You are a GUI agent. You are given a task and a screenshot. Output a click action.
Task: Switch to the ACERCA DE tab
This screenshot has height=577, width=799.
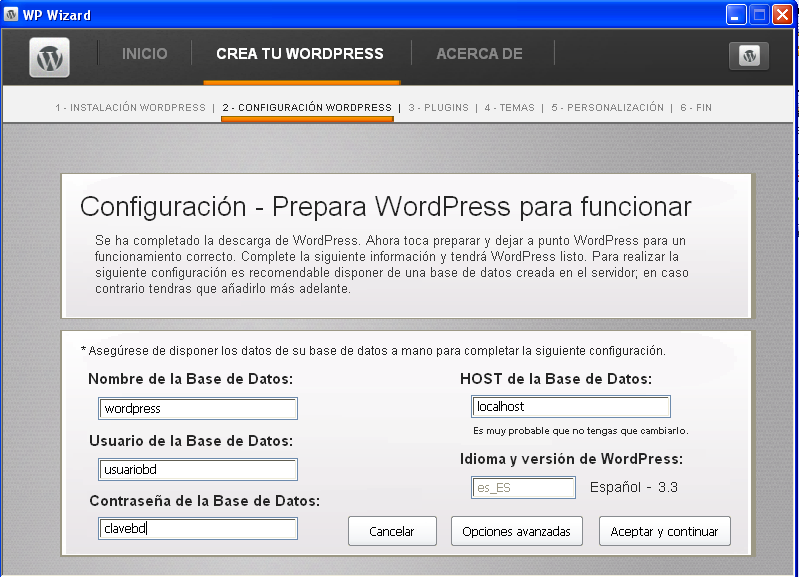click(479, 54)
